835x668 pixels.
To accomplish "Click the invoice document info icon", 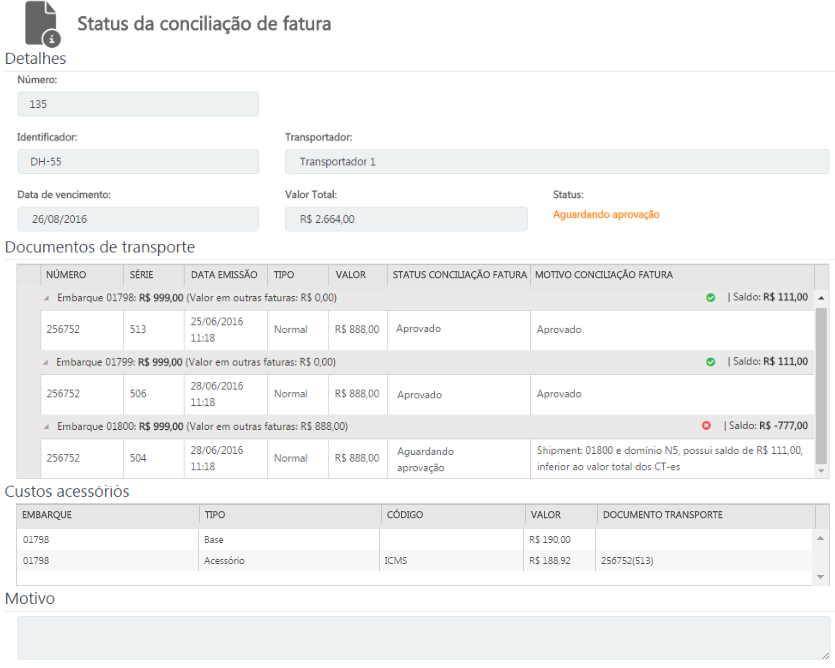I will [42, 25].
